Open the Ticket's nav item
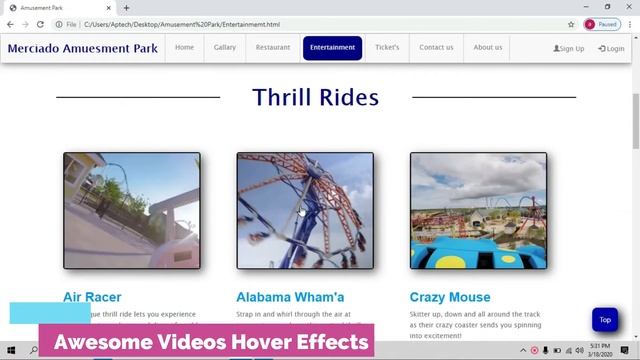 387,47
